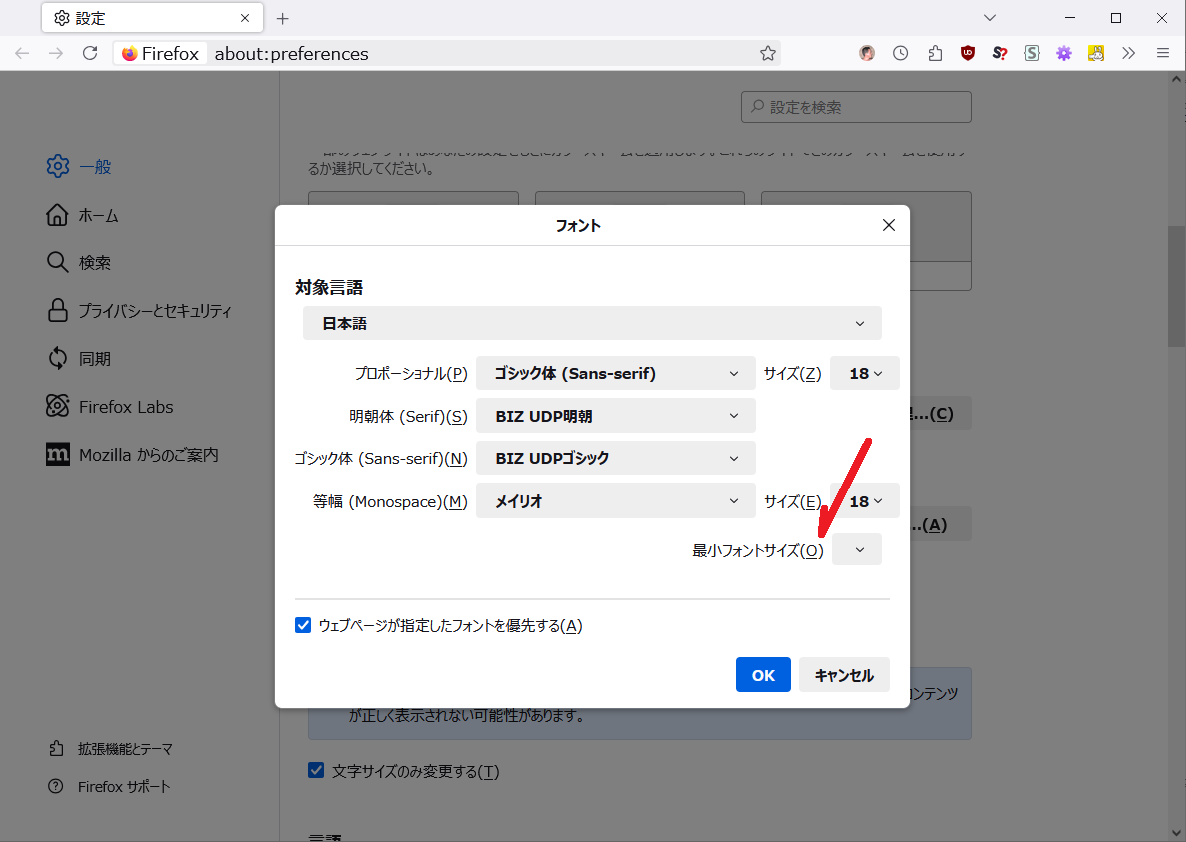The width and height of the screenshot is (1186, 842).
Task: Open the プロポーショナル font type dropdown
Action: 615,374
